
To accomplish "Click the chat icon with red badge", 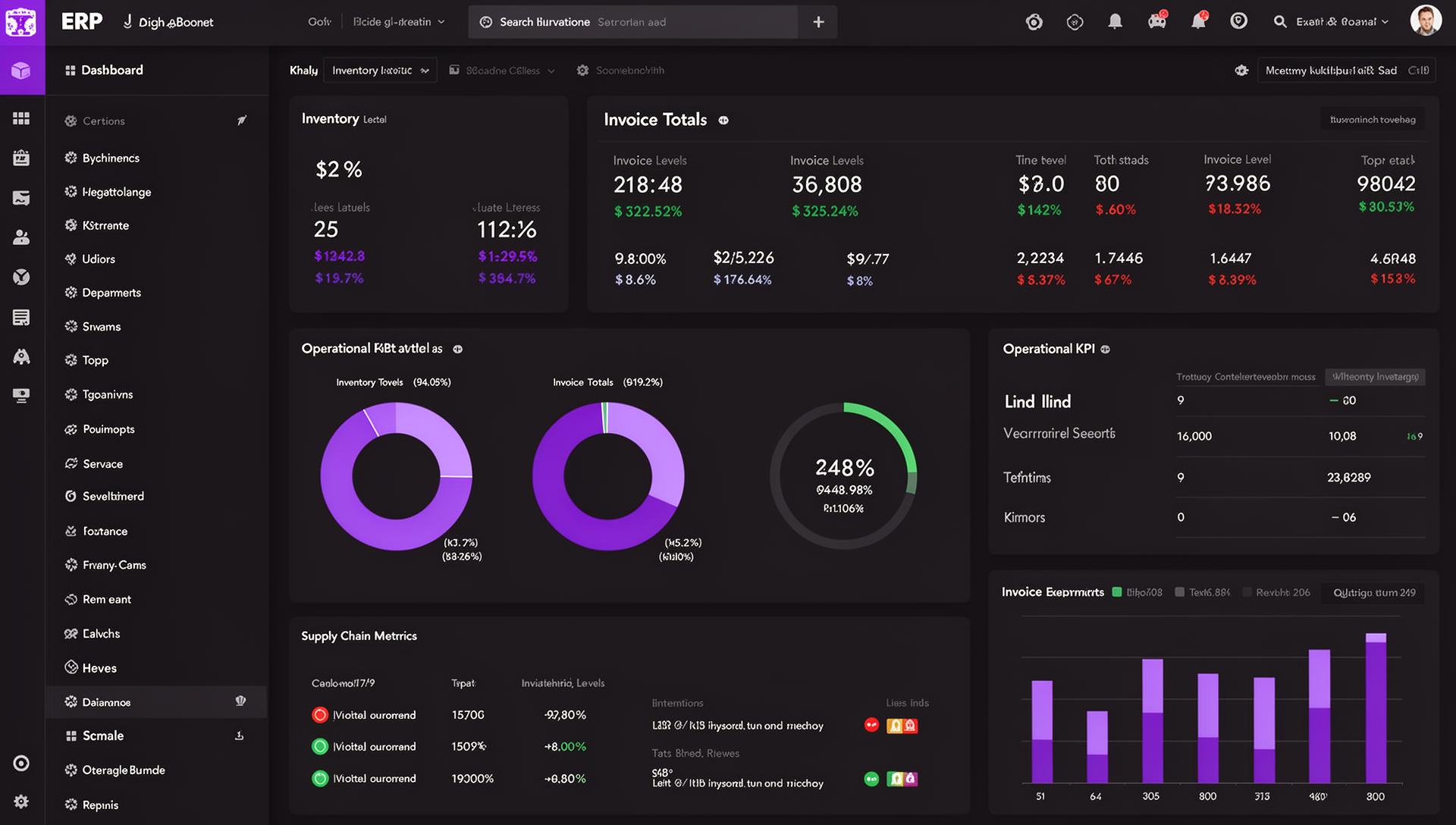I will pos(1157,20).
